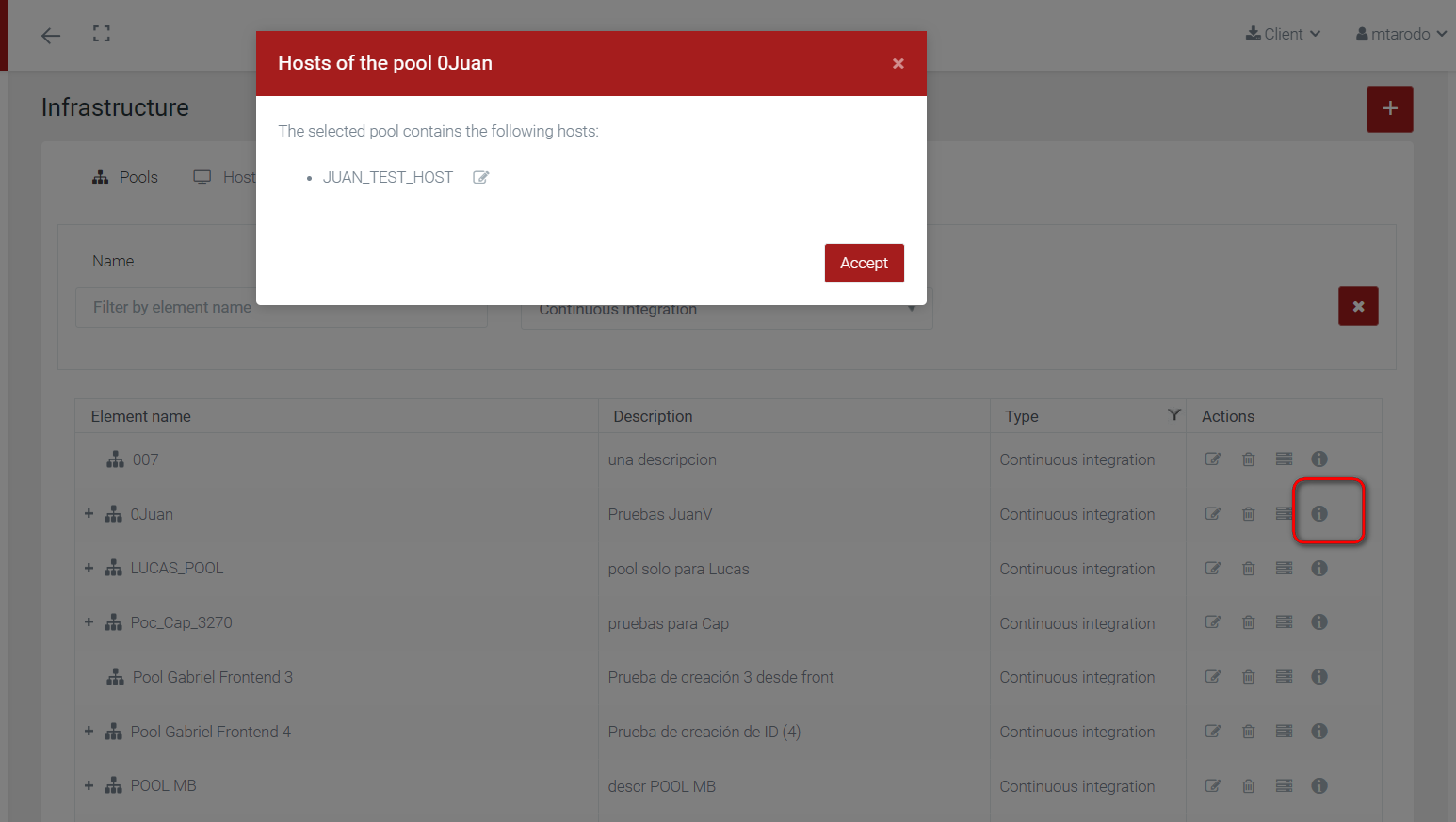The image size is (1456, 822).
Task: Open the Client dropdown menu
Action: (x=1283, y=34)
